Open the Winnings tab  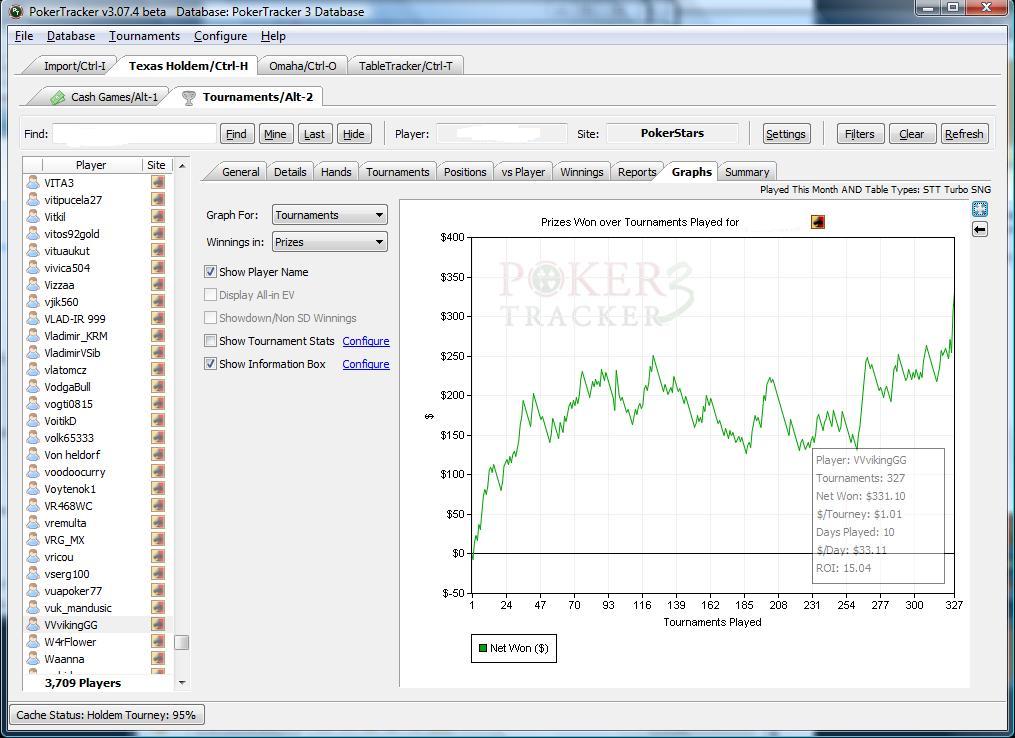[x=581, y=172]
